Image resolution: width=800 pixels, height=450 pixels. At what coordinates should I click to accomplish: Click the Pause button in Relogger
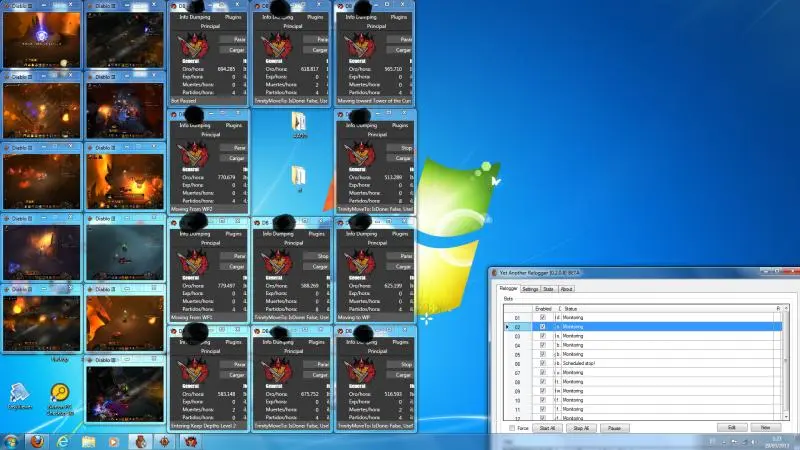pyautogui.click(x=614, y=428)
